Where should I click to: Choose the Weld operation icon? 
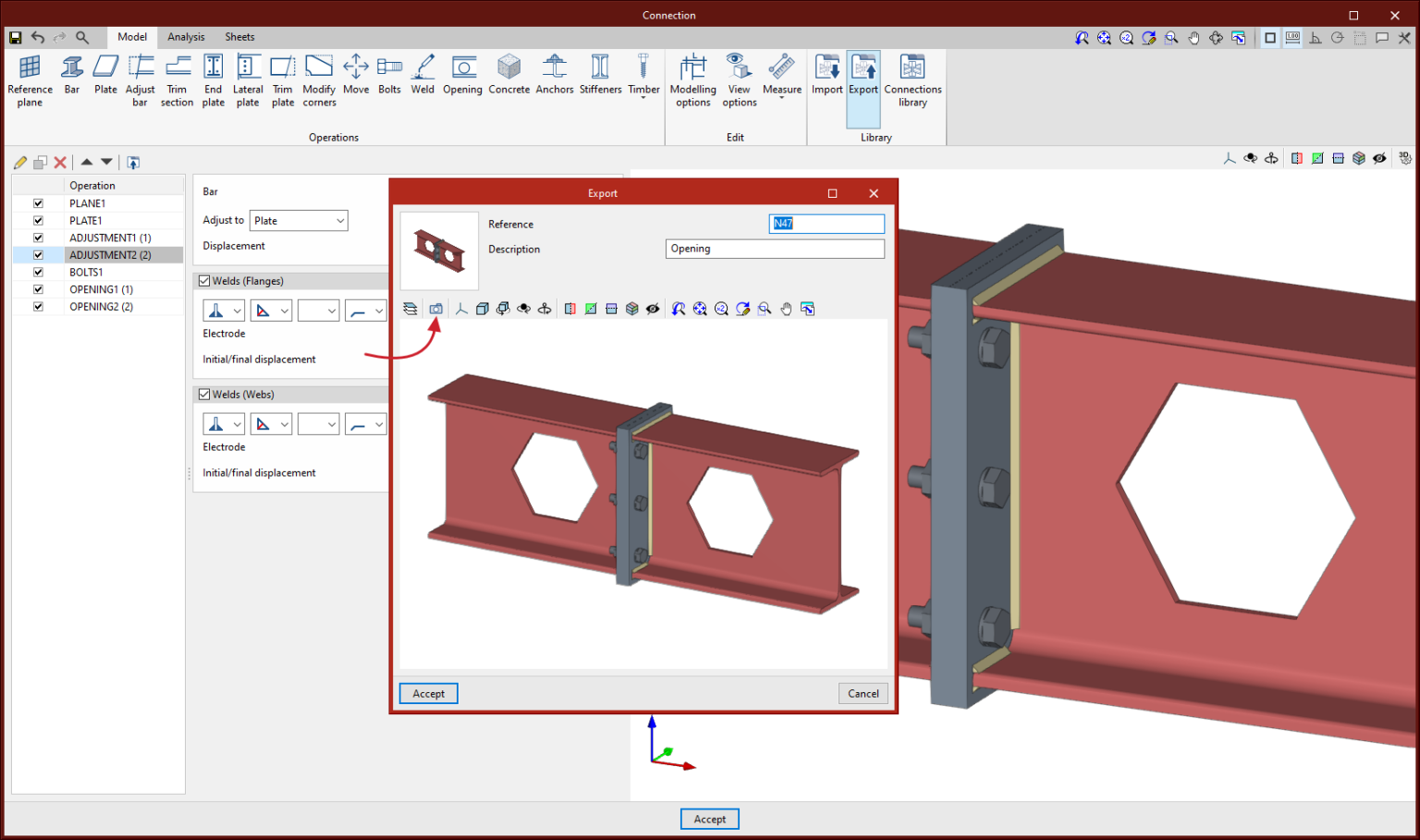[422, 74]
